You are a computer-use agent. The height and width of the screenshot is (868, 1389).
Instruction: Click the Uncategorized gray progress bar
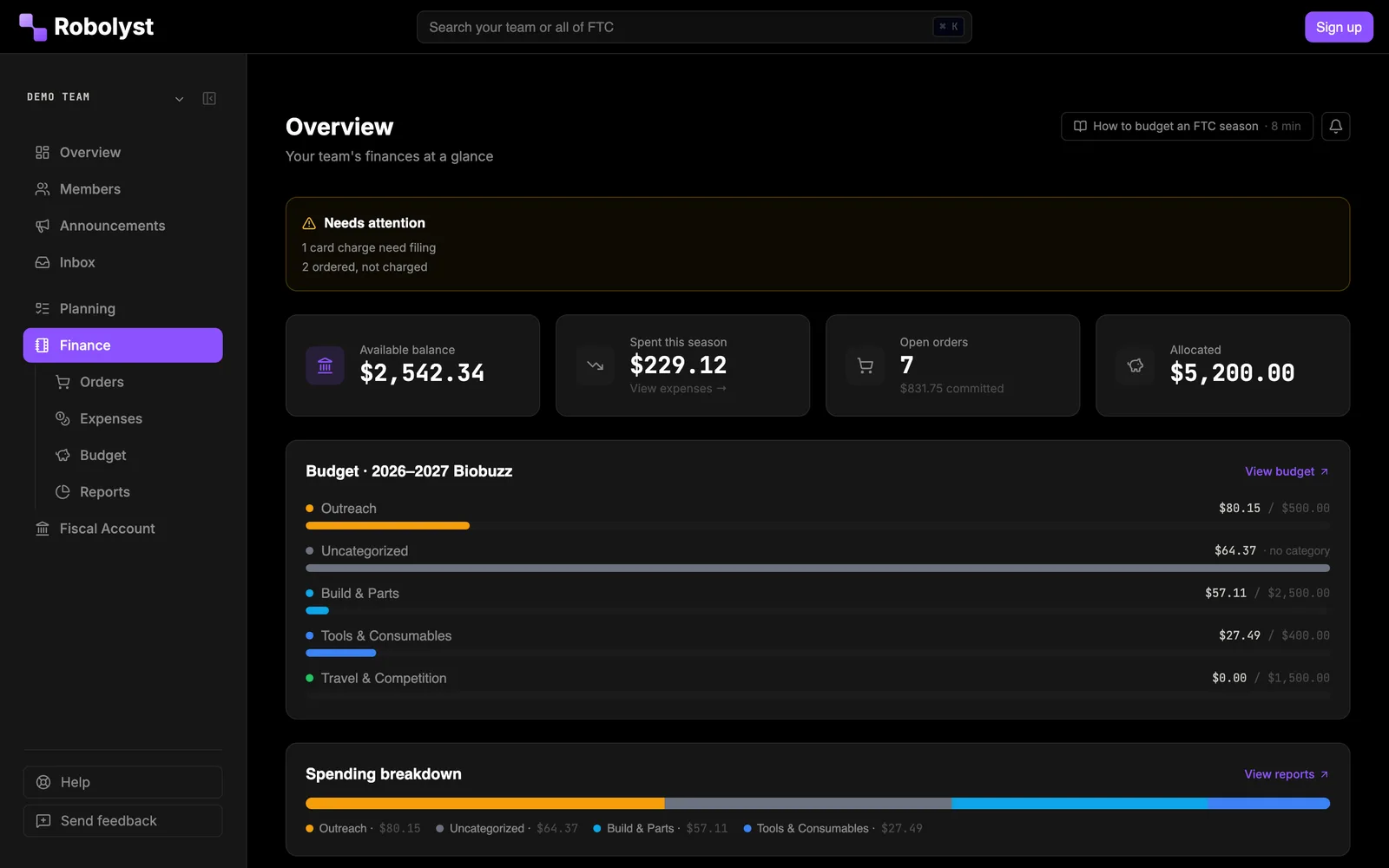[x=818, y=569]
